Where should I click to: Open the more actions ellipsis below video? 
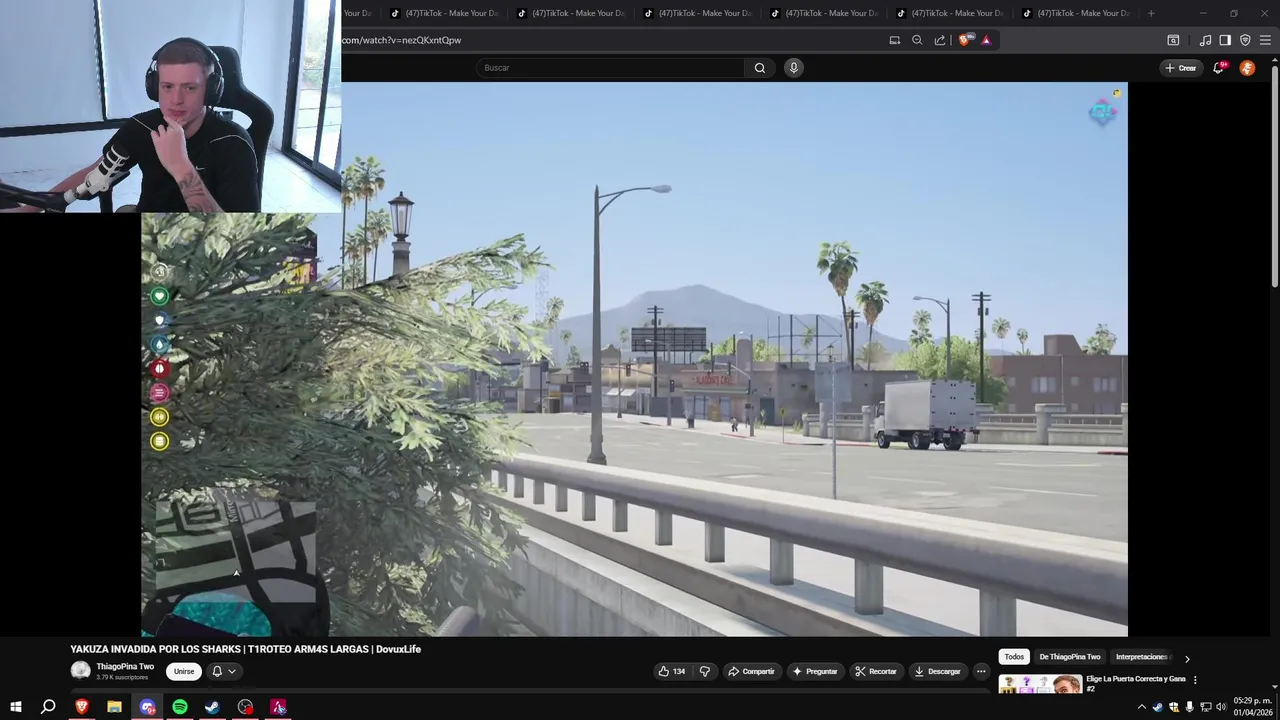coord(981,671)
